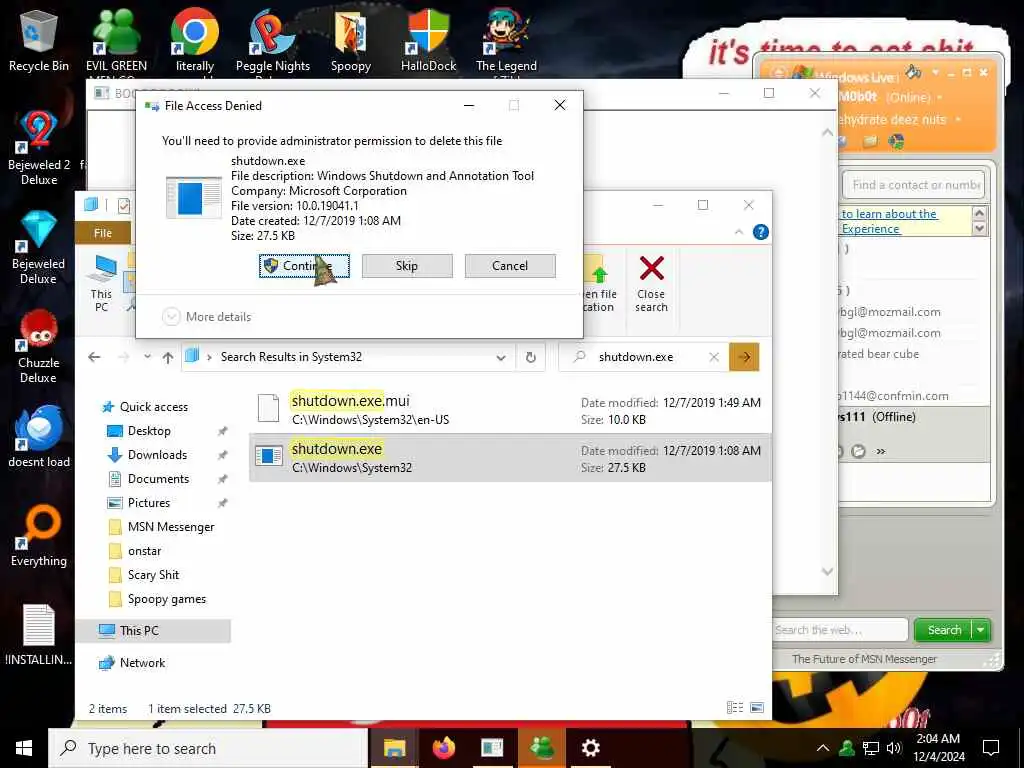
Task: Open the Bejeweled 2 Deluxe desktop shortcut
Action: pos(39,148)
